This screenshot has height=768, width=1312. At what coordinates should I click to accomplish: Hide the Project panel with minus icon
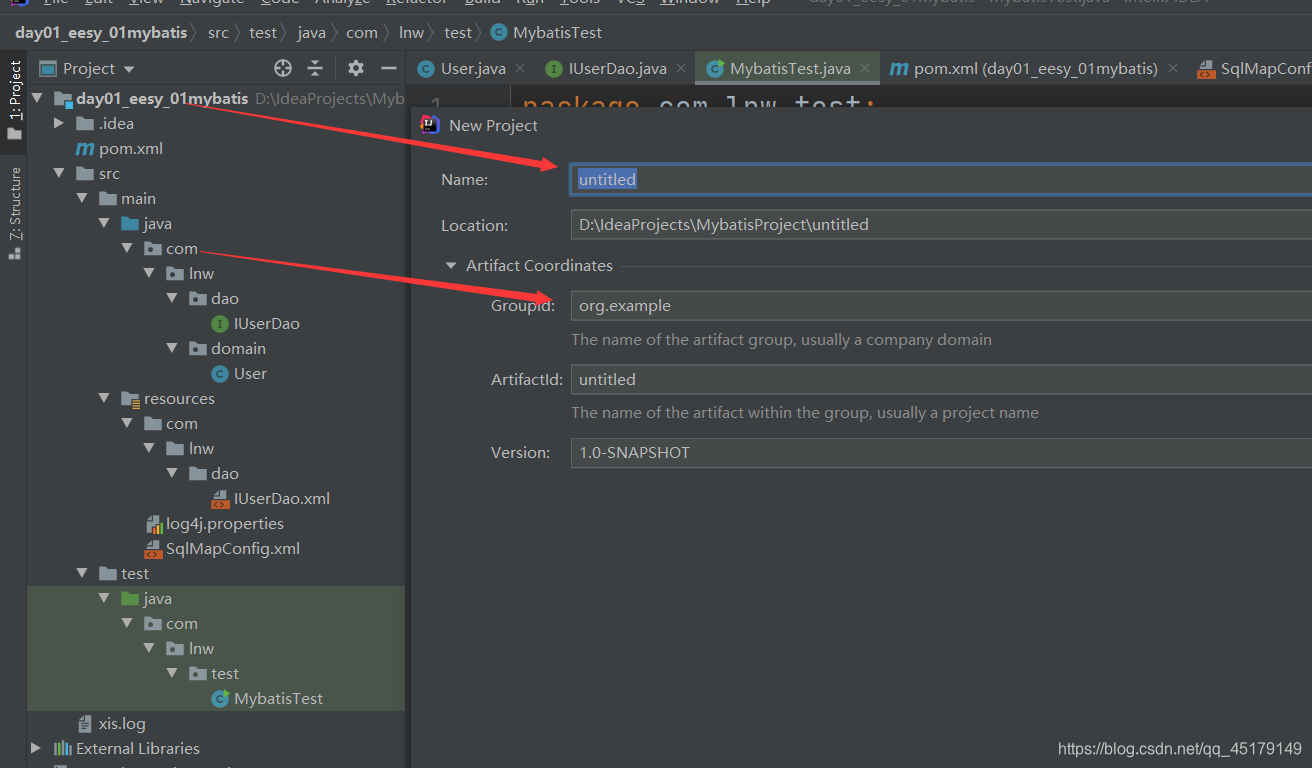(x=389, y=68)
